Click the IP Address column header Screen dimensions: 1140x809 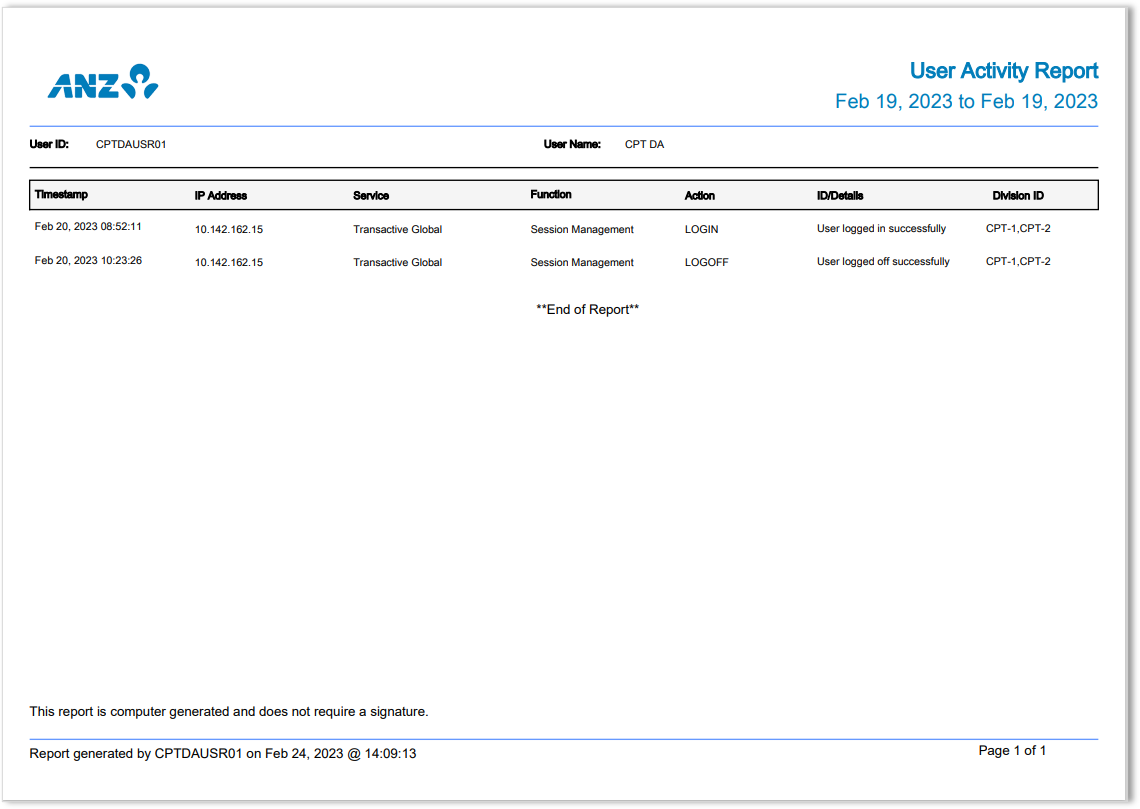(x=223, y=195)
